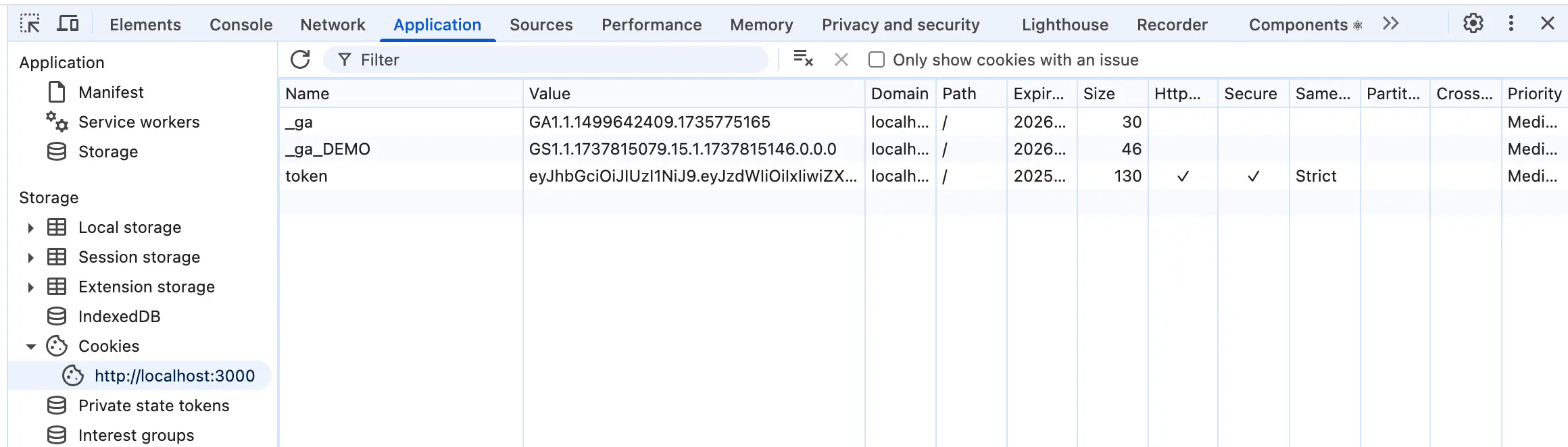Image resolution: width=1568 pixels, height=447 pixels.
Task: Click the token HttpOnly checkmark
Action: point(1183,176)
